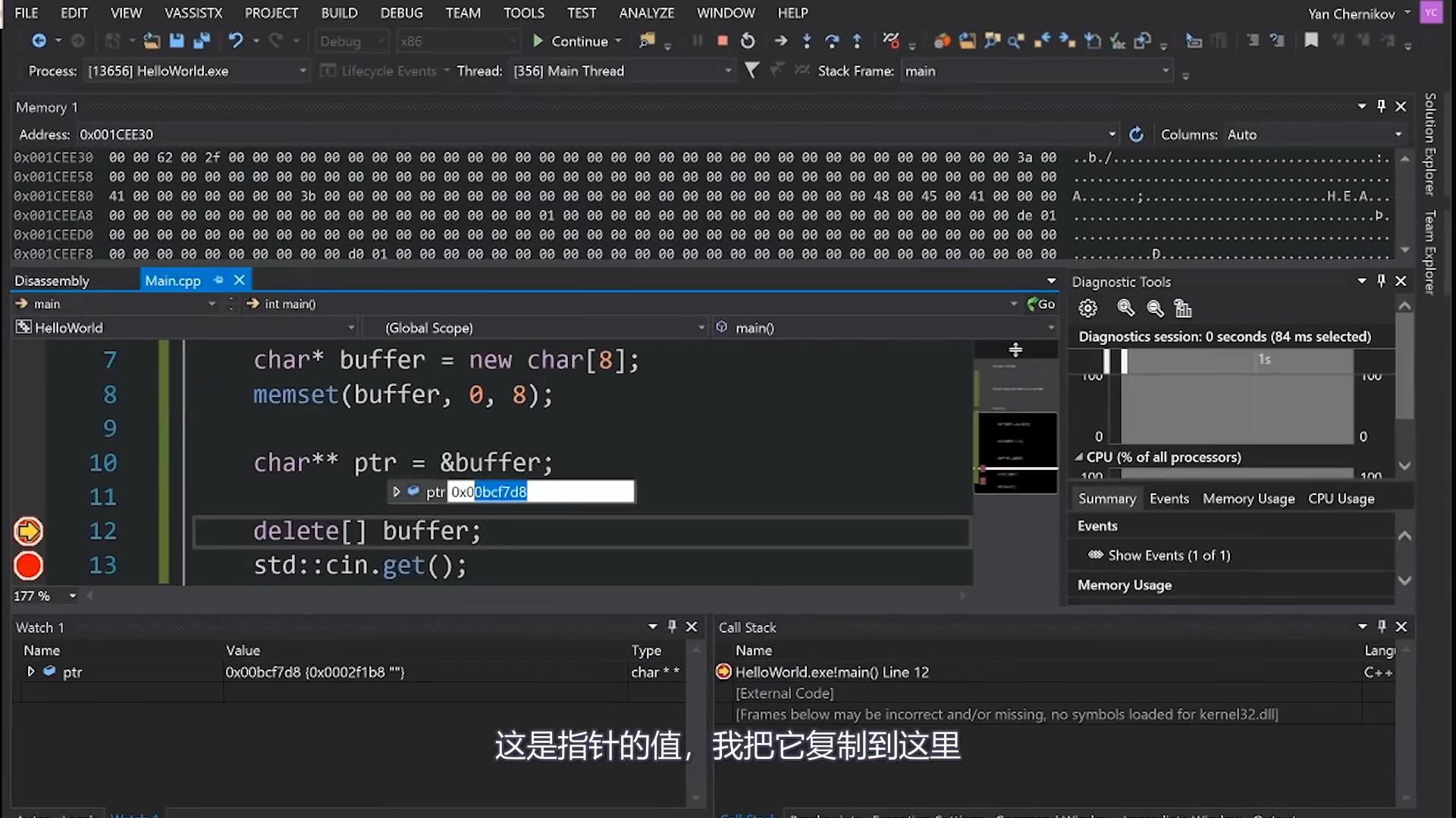Refresh the Memory 1 window contents
Viewport: 1456px width, 818px height.
(1136, 134)
